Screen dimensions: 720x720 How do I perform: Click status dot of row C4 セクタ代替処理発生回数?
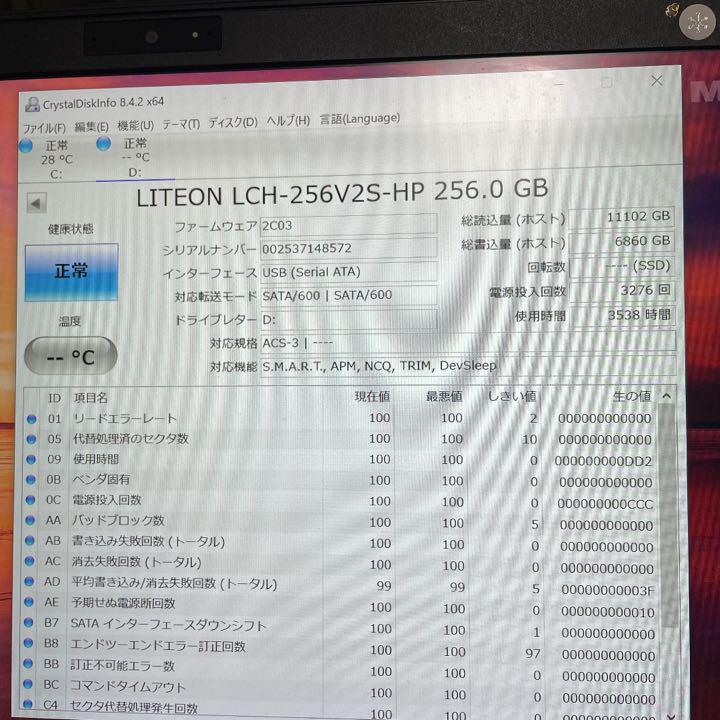(28, 703)
